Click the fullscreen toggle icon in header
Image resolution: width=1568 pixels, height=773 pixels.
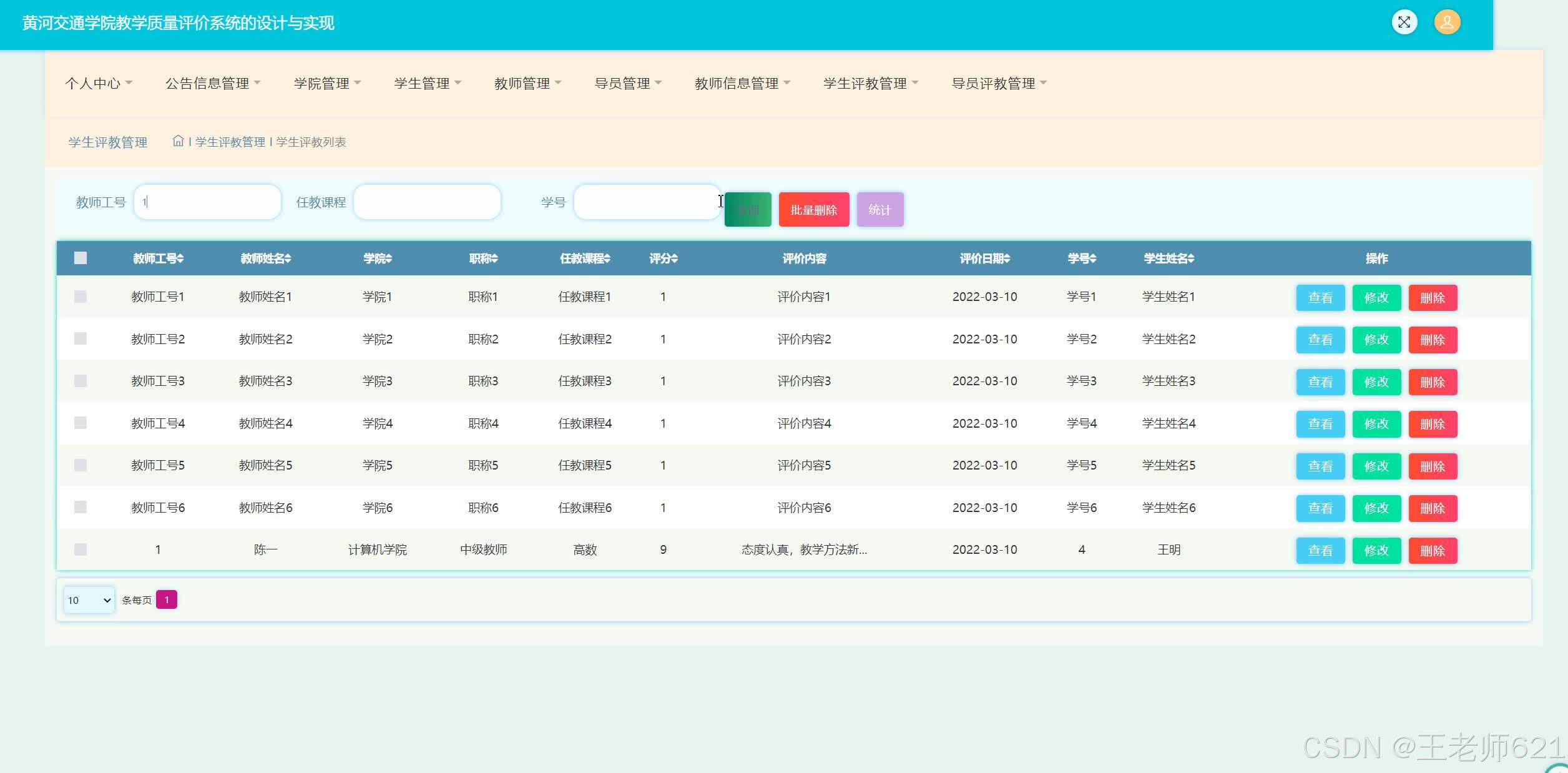point(1404,22)
